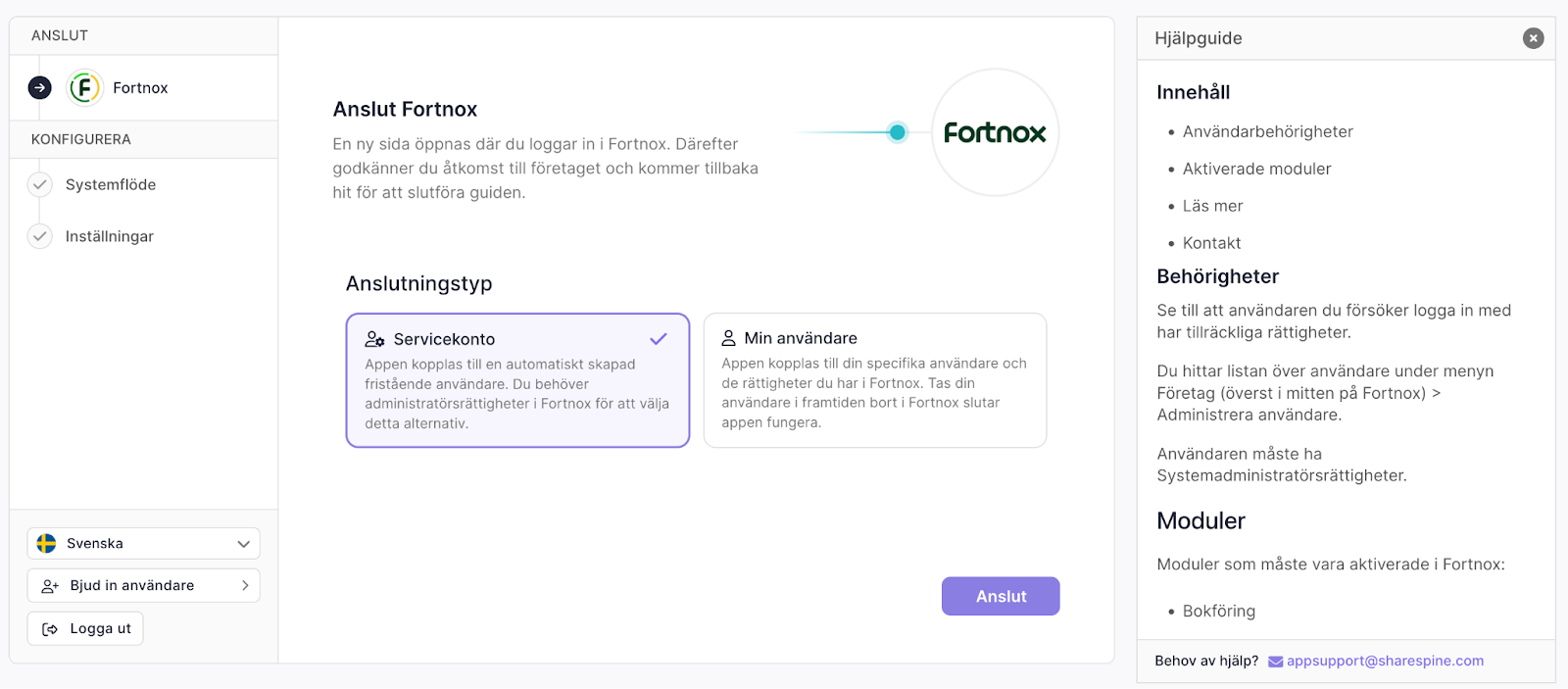Open the Systemflöde configuration step

(x=111, y=184)
